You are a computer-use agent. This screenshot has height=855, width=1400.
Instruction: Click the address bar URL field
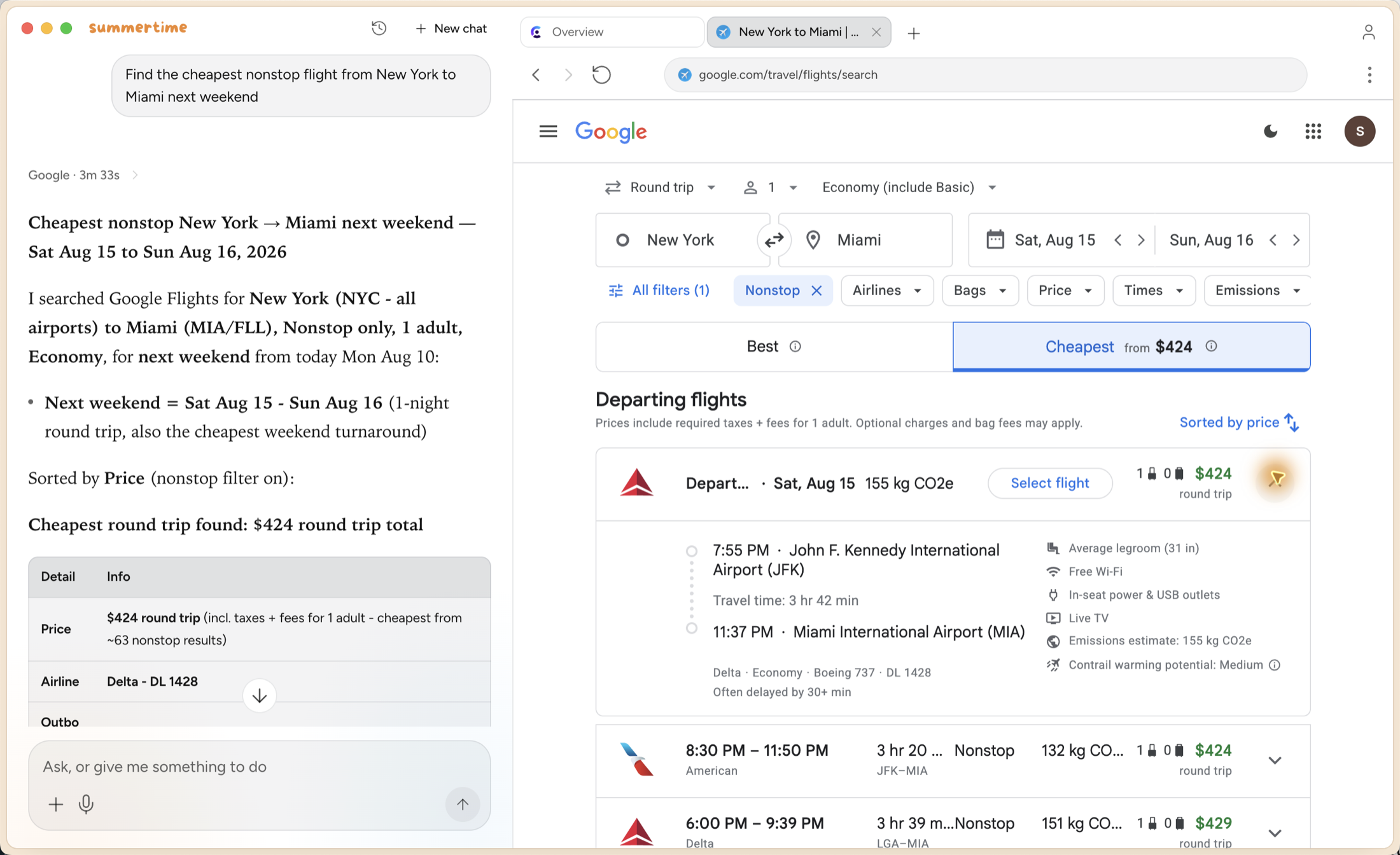click(x=986, y=75)
